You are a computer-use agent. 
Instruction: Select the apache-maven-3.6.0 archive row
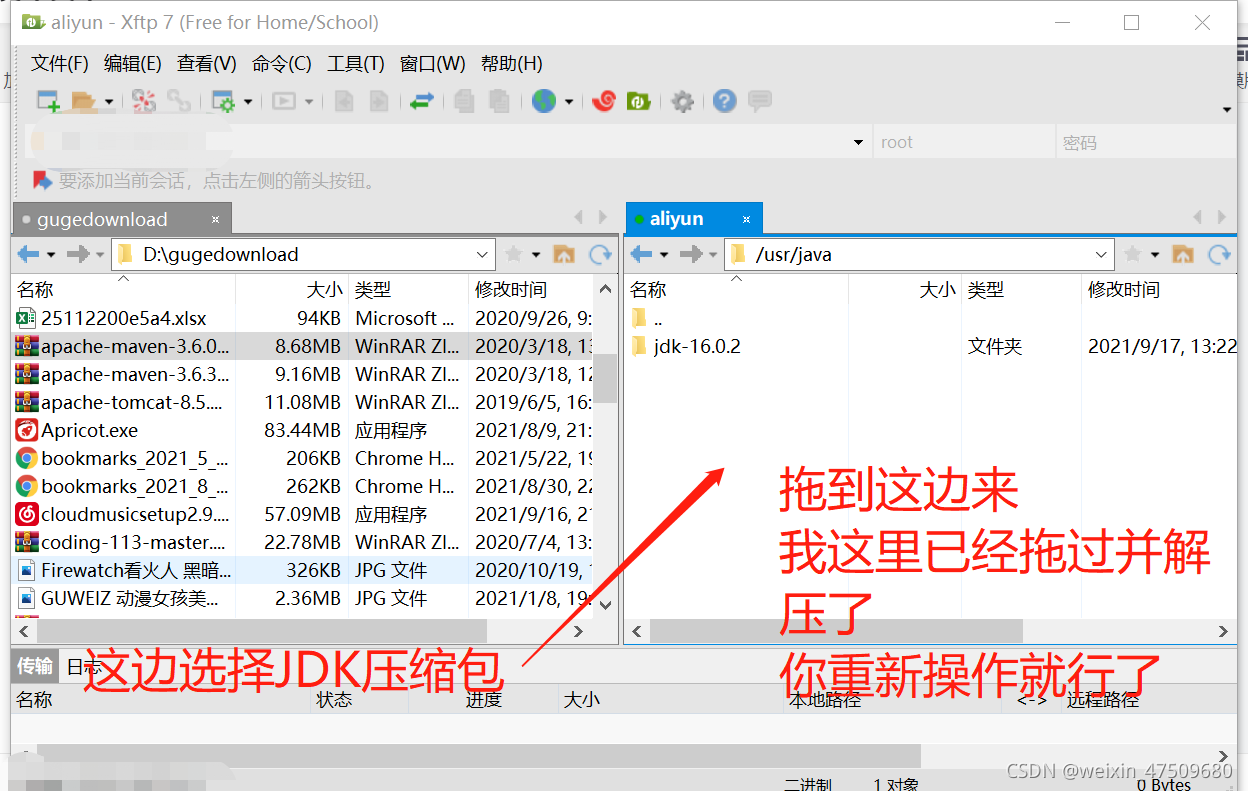(x=302, y=347)
